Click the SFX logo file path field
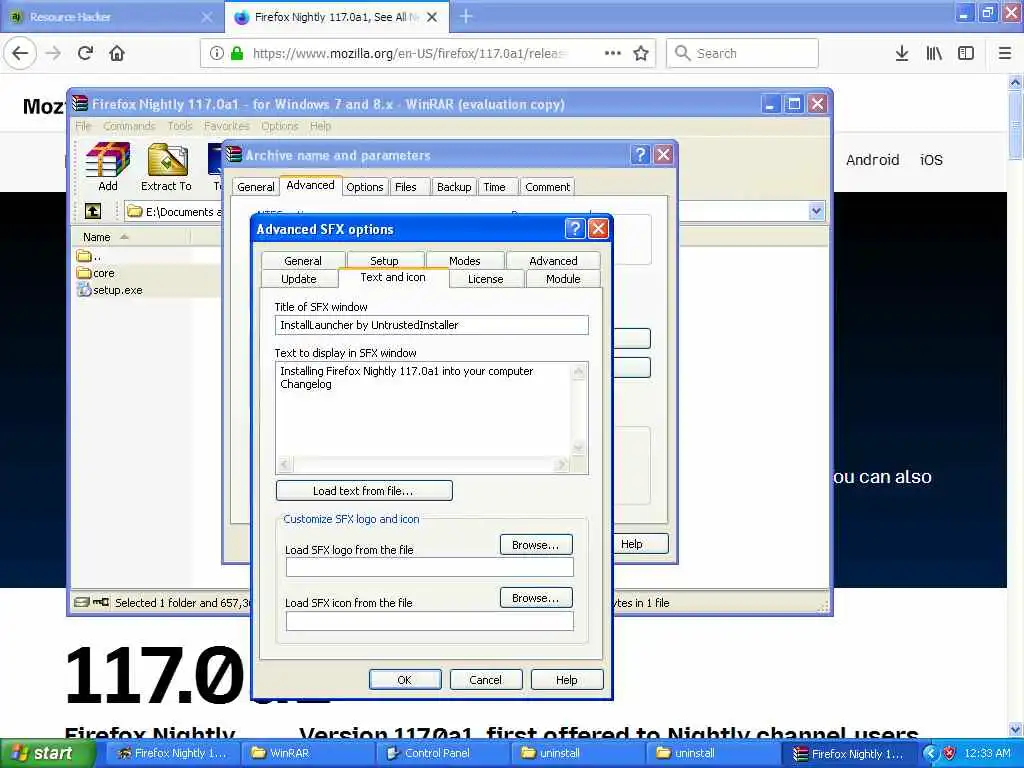This screenshot has width=1024, height=768. click(x=430, y=567)
